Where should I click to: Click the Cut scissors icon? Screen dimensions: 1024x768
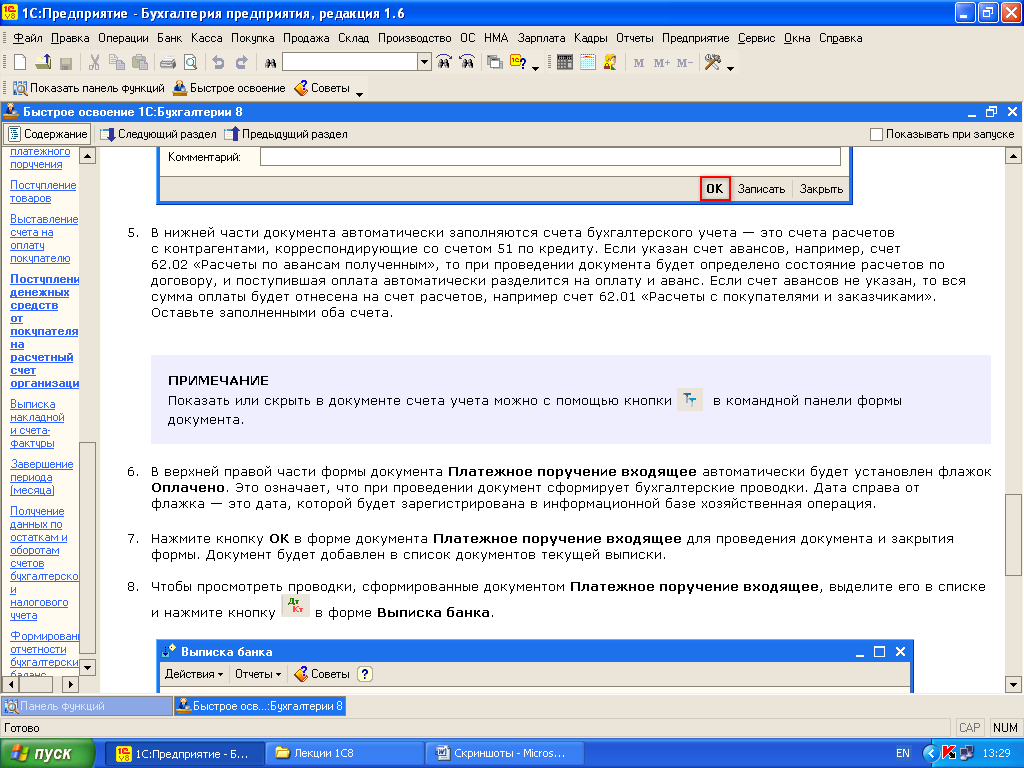[94, 63]
